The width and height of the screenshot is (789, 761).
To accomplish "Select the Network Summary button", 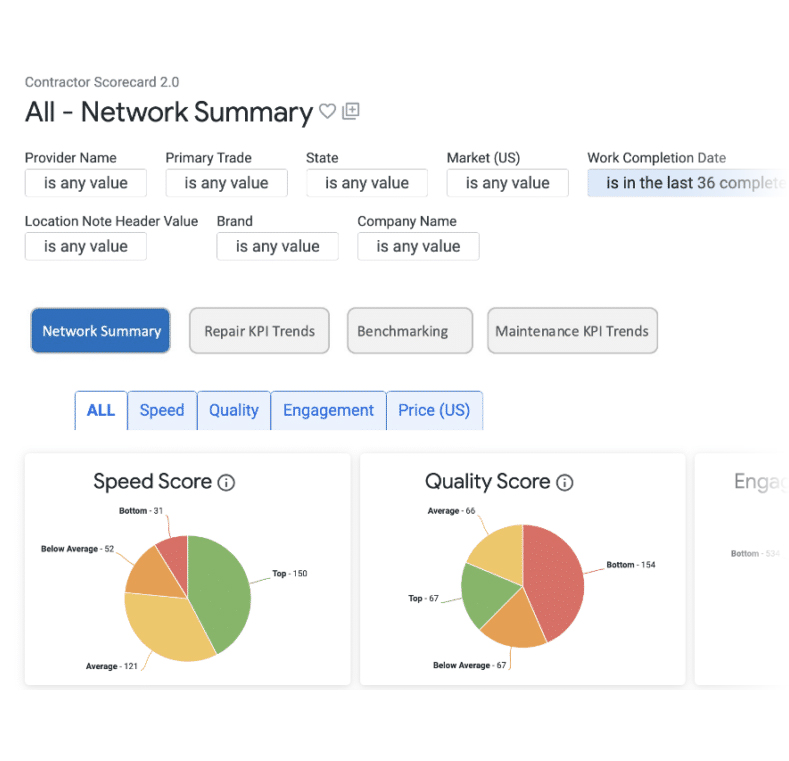I will 101,331.
